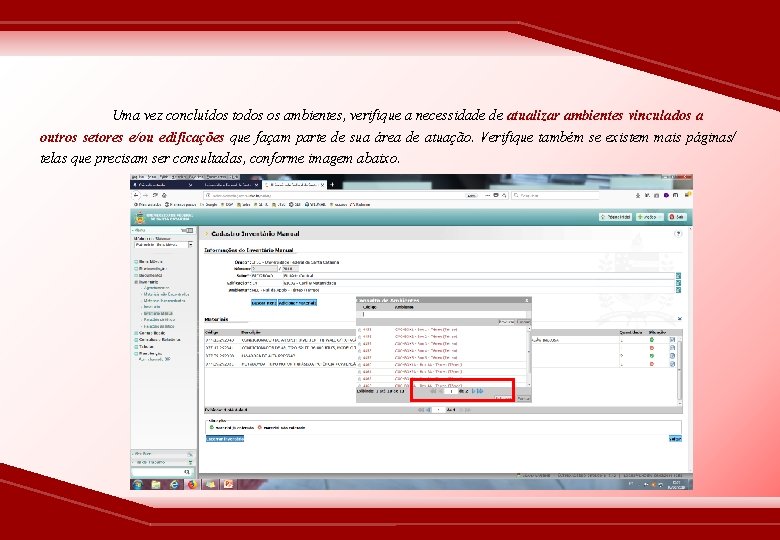
Task: Open a new browser tab with plus
Action: 332,184
